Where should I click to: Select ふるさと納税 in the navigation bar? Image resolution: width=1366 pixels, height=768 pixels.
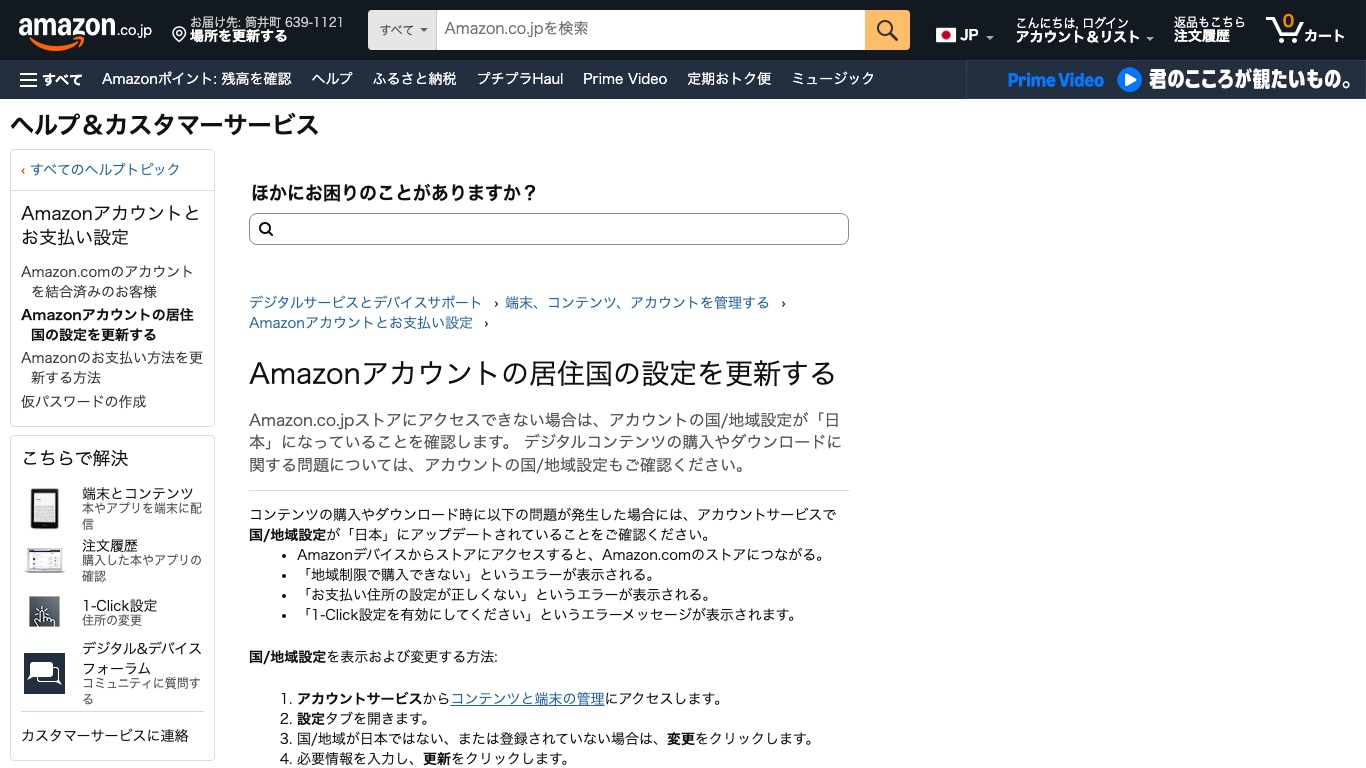click(x=414, y=79)
